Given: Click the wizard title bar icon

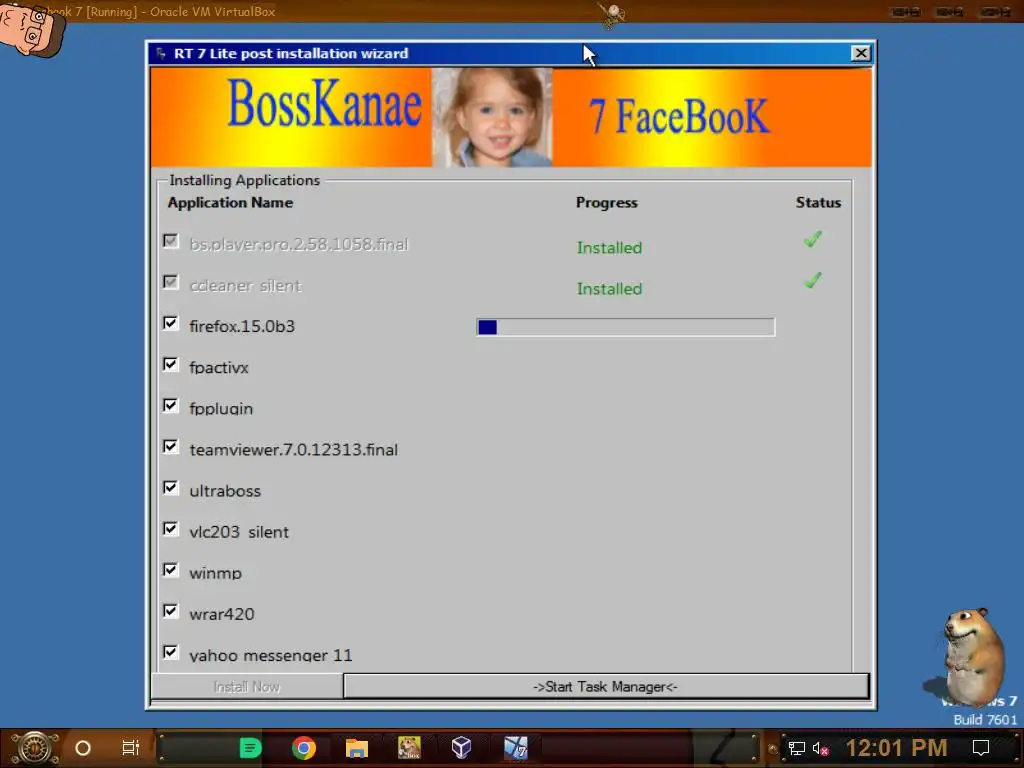Looking at the screenshot, I should tap(161, 54).
